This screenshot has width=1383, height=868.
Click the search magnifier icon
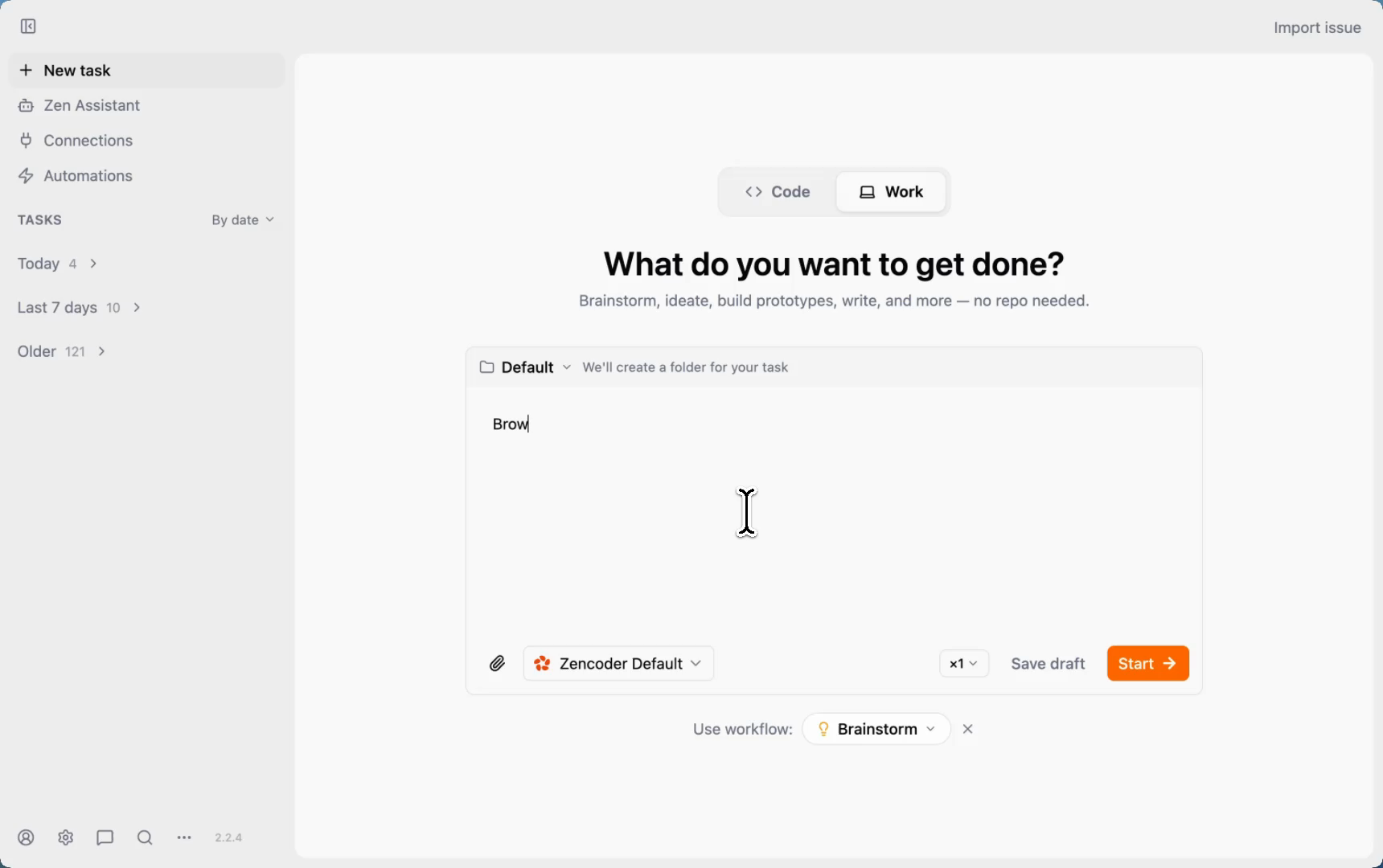(145, 837)
